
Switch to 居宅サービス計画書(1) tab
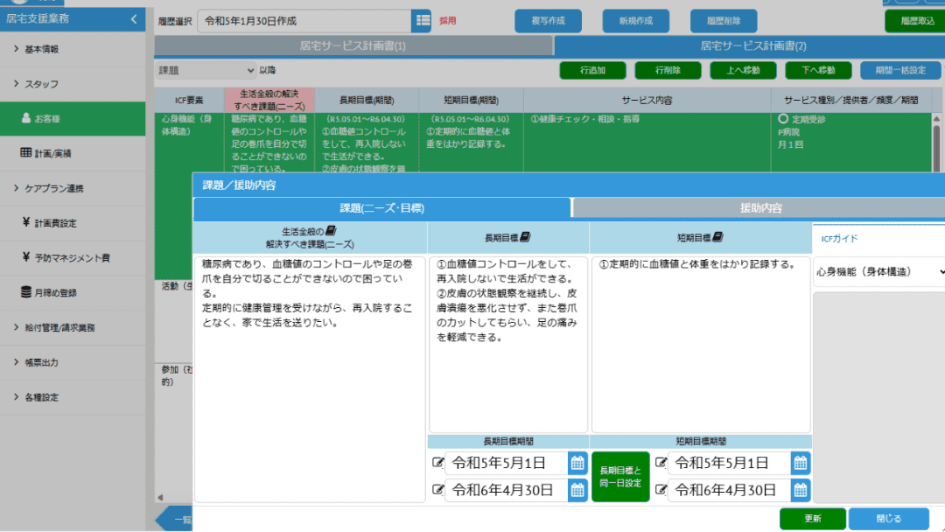(353, 46)
